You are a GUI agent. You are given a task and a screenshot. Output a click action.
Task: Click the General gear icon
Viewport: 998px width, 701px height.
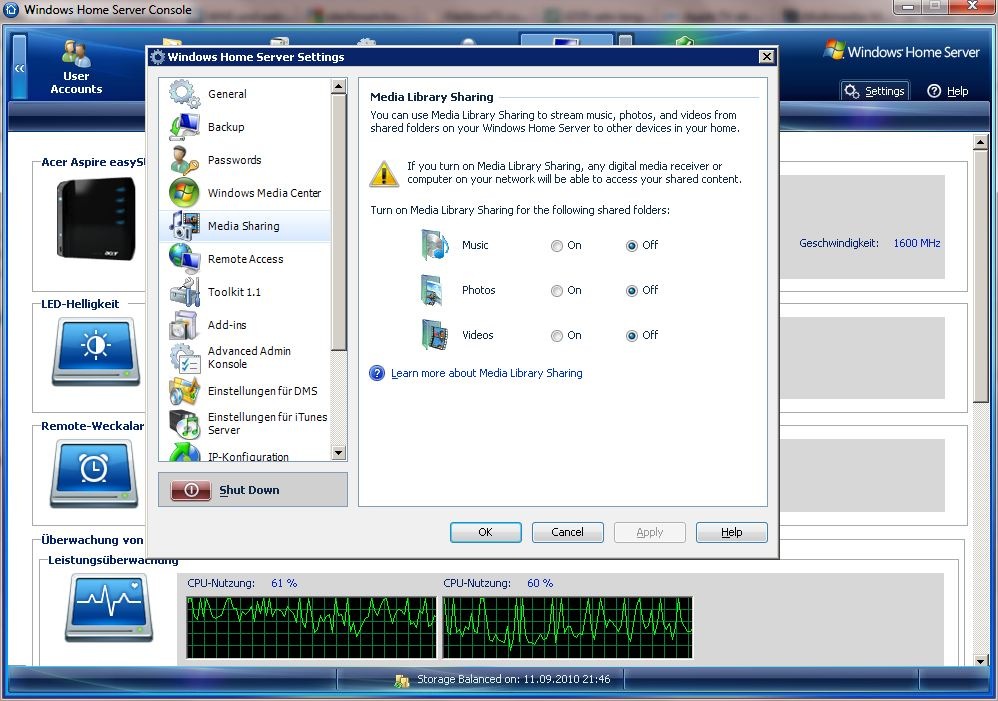pos(185,94)
